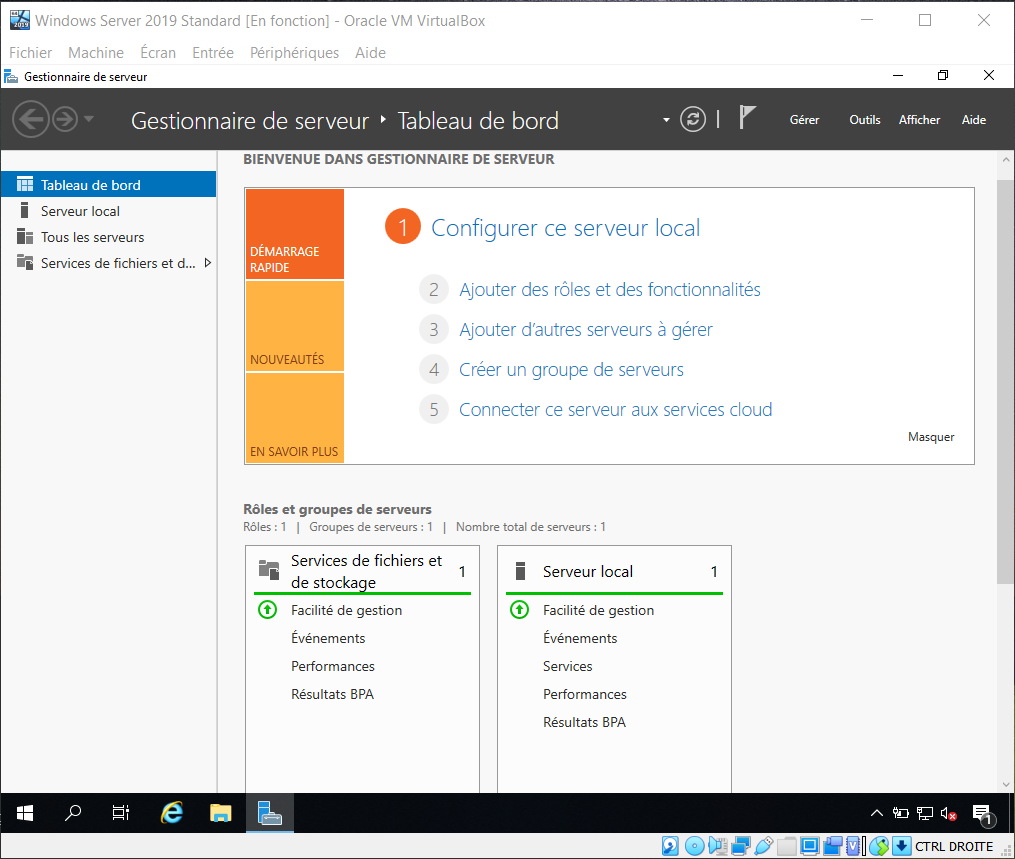Click the VirtualBox shared folders status icon
1015x859 pixels.
point(786,845)
